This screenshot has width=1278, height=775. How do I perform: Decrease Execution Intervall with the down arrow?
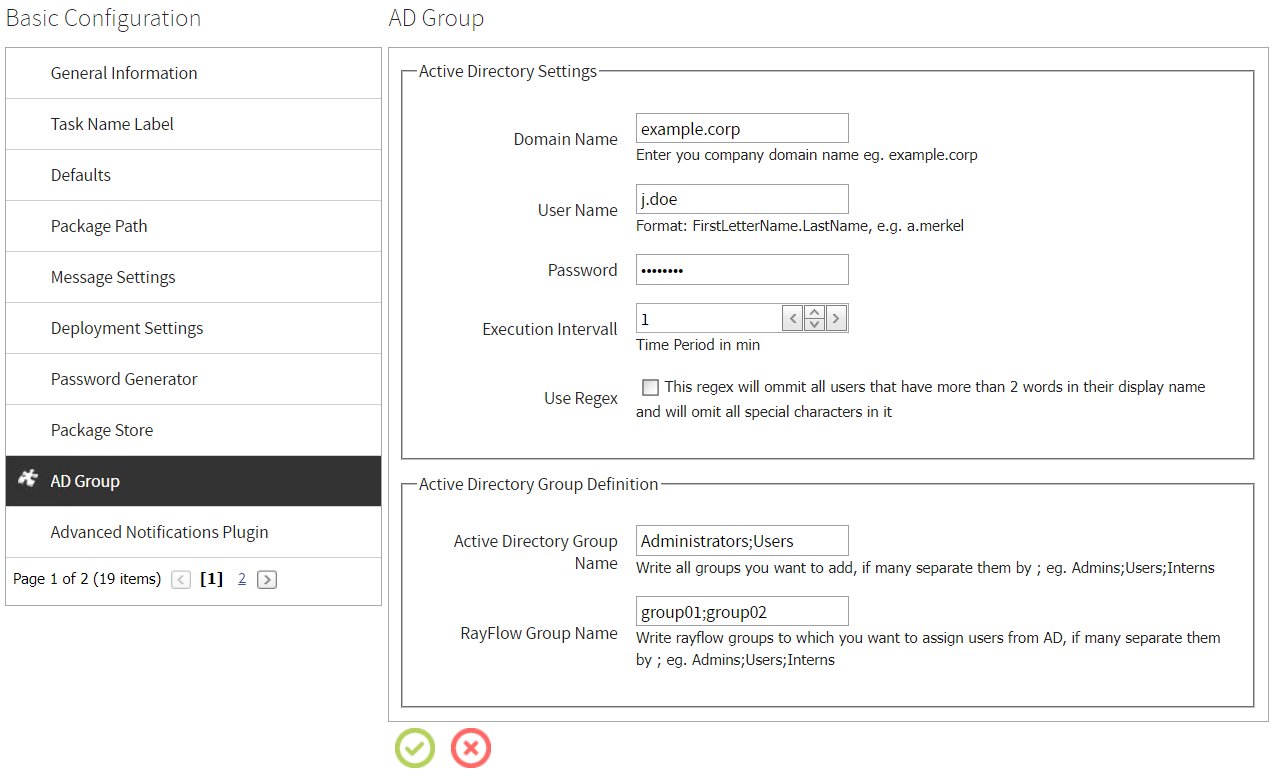(814, 325)
